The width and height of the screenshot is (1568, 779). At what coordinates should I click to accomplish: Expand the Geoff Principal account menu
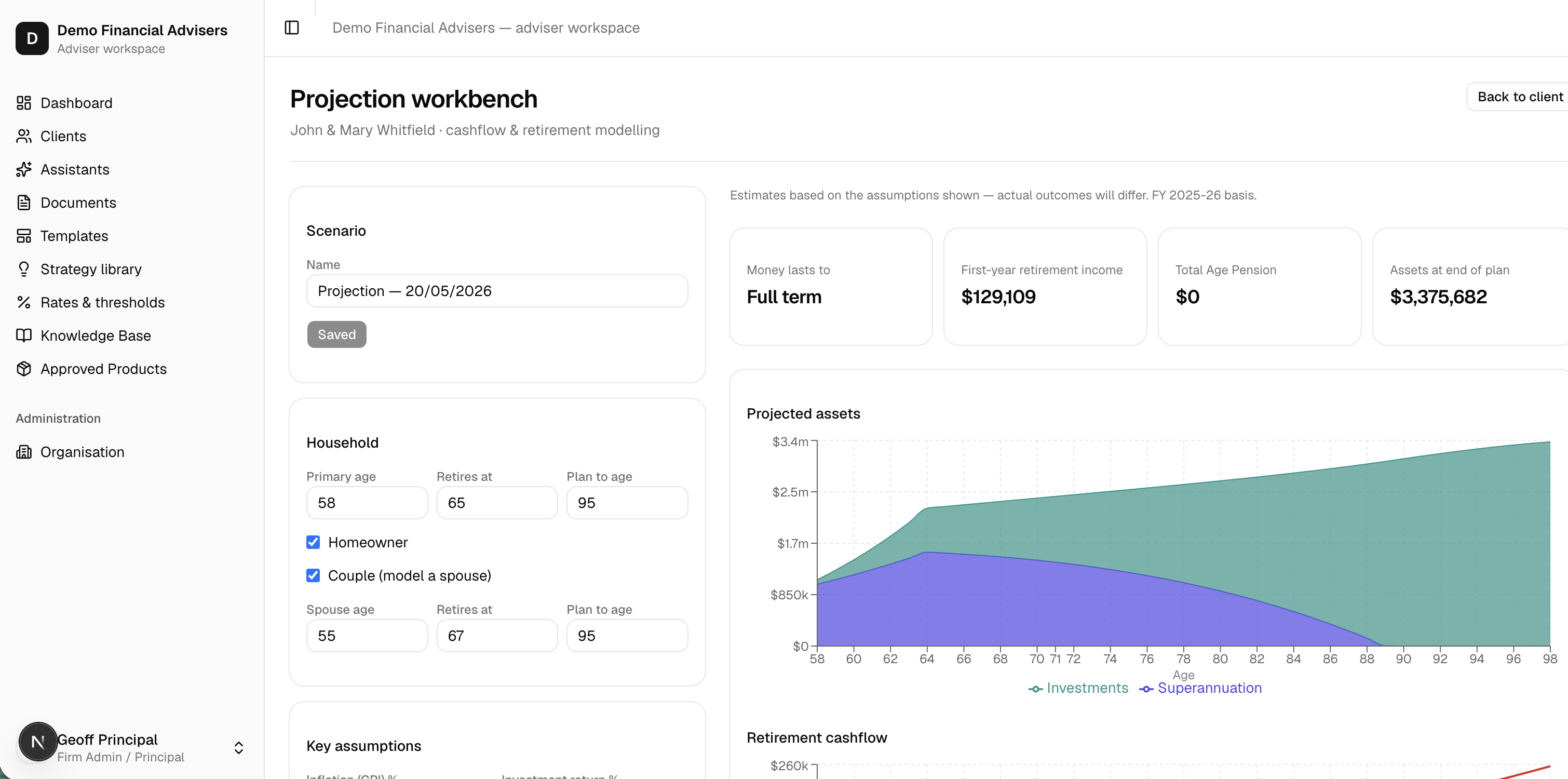click(x=239, y=748)
